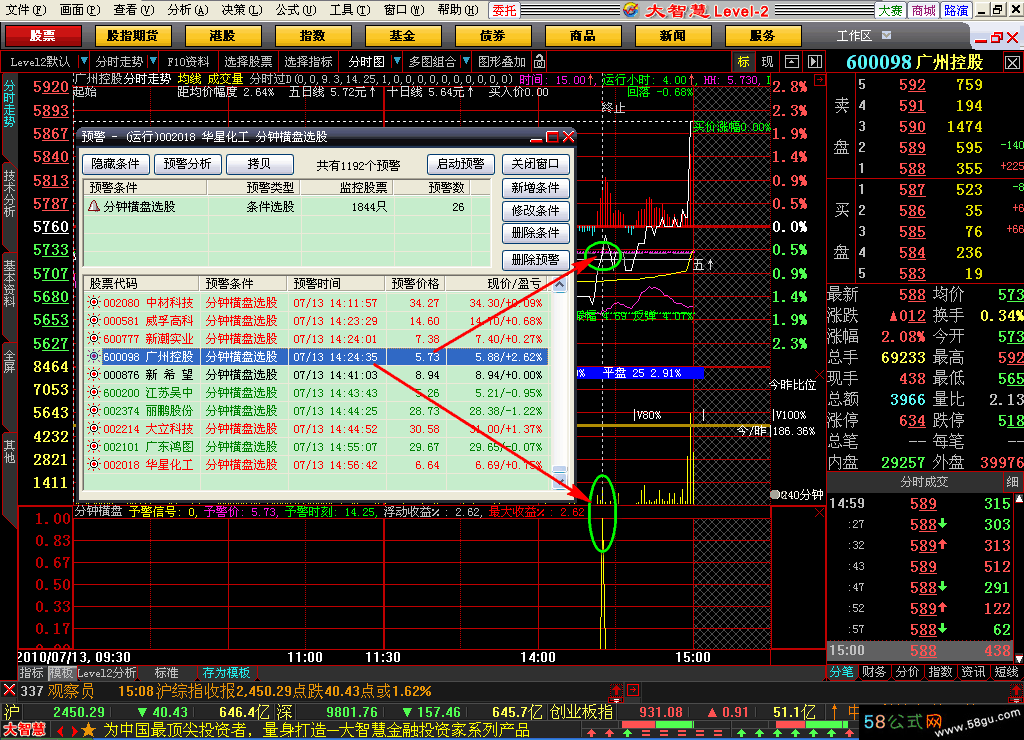
Task: Click the 删除预警 button
Action: click(x=536, y=260)
